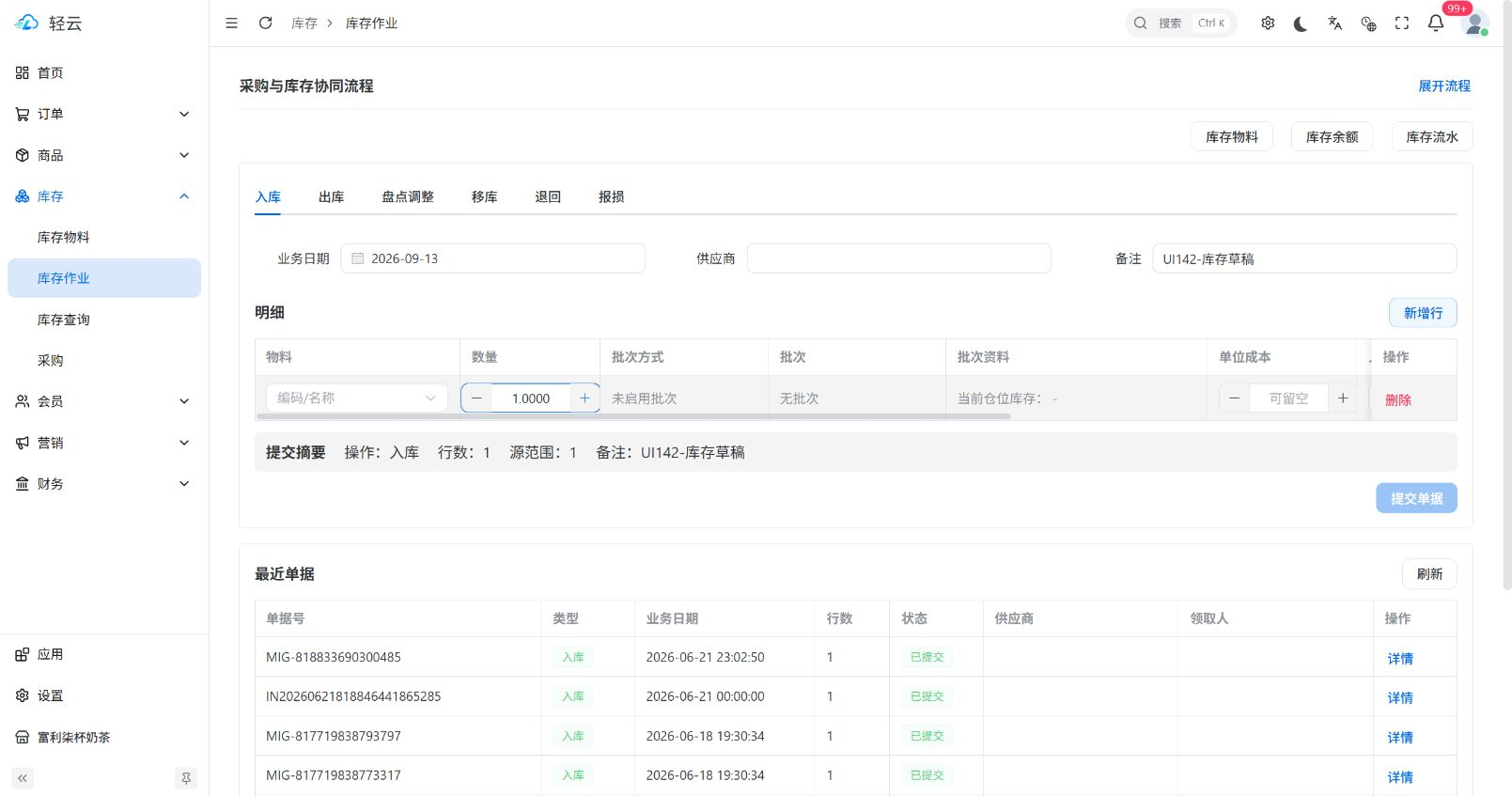Open 采购 submenu item
The height and width of the screenshot is (797, 1512).
point(104,360)
